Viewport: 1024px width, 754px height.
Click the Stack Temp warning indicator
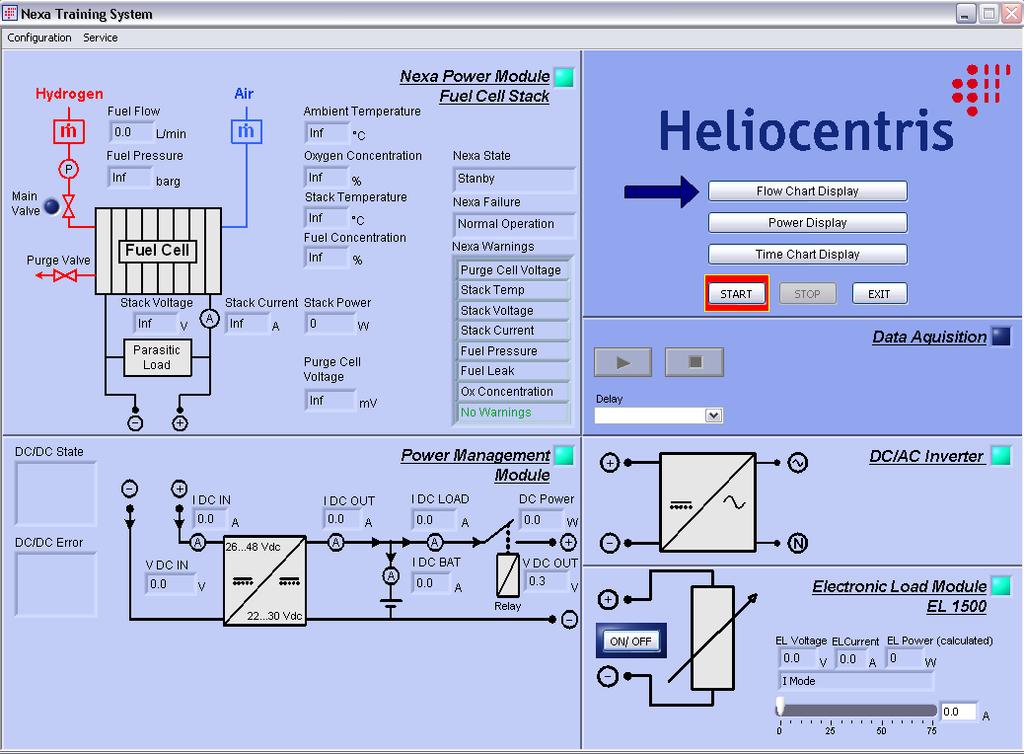pos(511,290)
